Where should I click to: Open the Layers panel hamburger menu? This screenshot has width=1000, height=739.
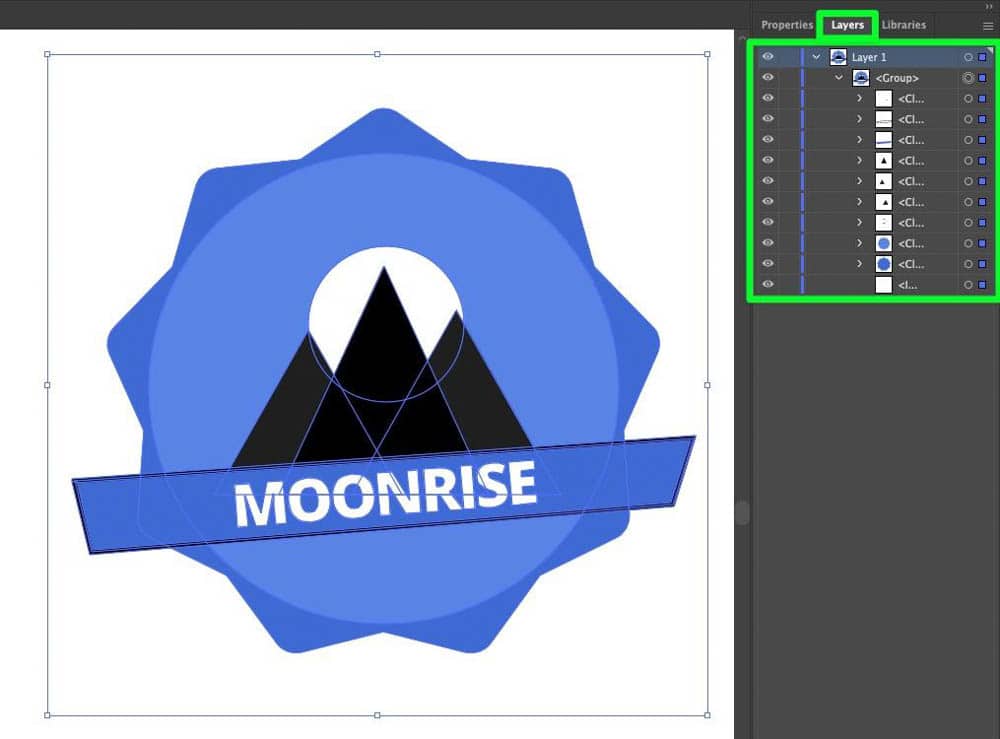click(988, 26)
